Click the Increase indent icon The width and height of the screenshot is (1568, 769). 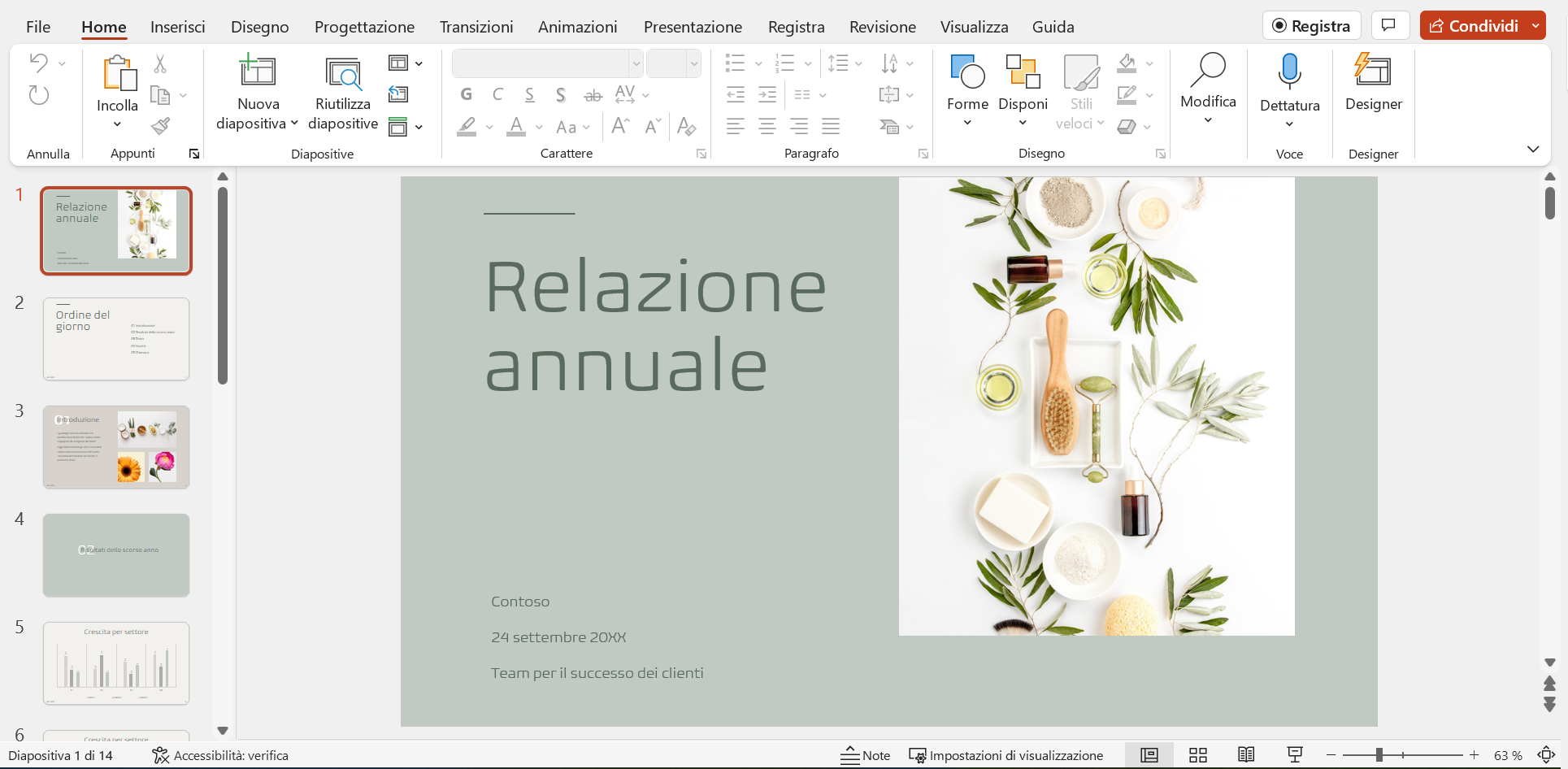click(x=767, y=95)
